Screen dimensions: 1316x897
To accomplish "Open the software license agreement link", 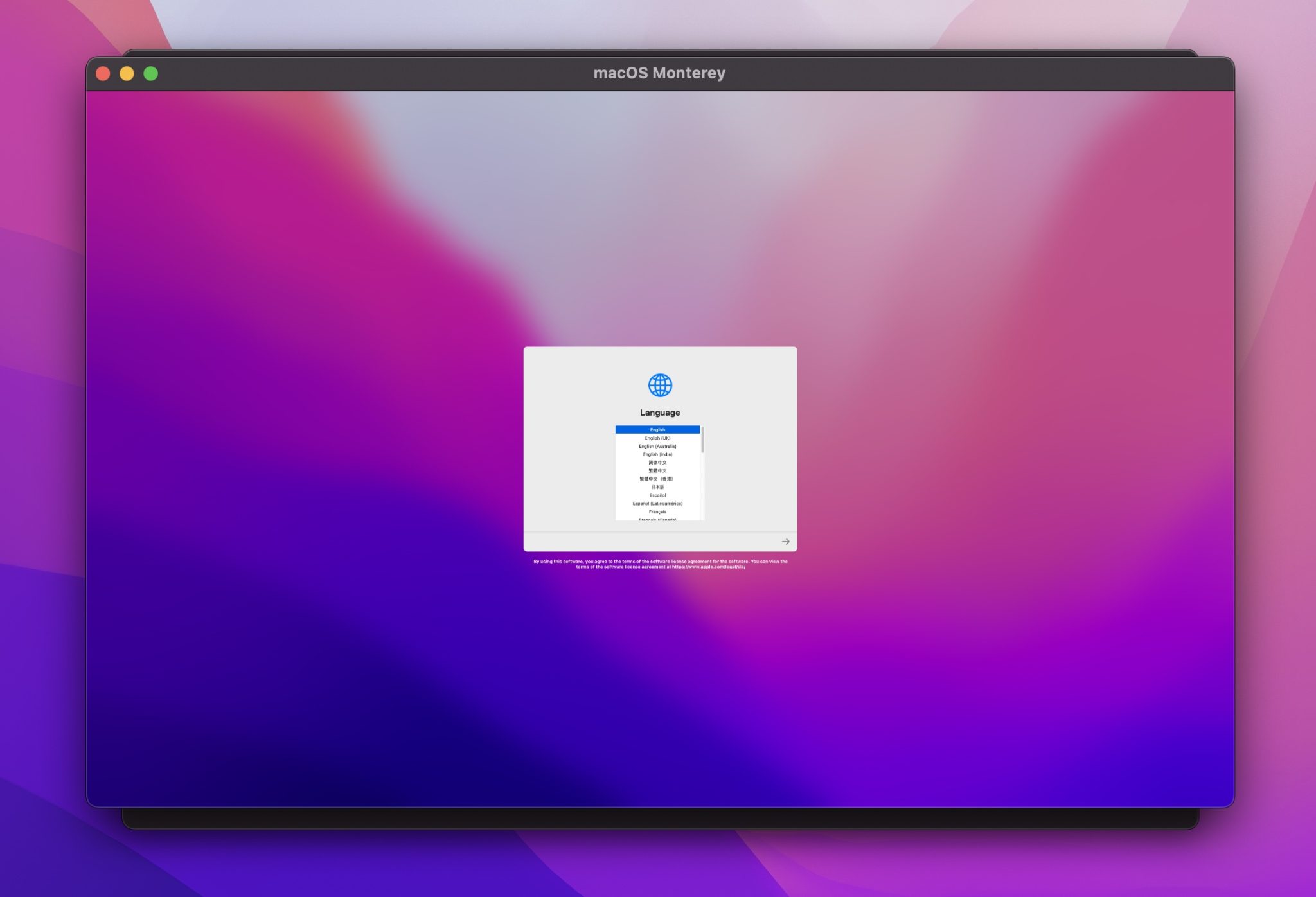I will click(x=710, y=566).
